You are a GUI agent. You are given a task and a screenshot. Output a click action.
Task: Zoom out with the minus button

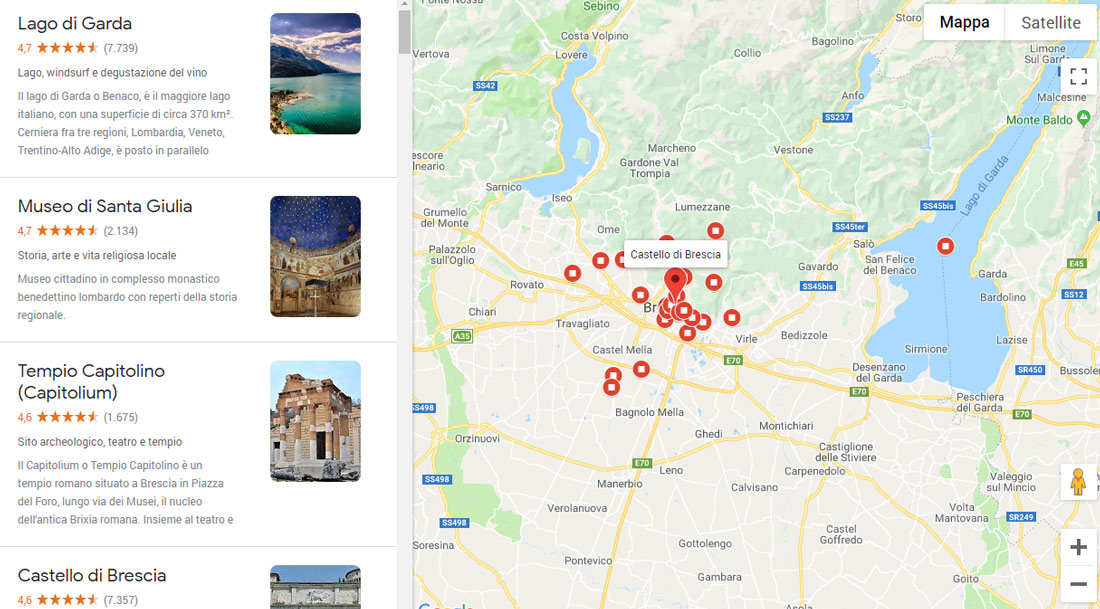pyautogui.click(x=1078, y=584)
